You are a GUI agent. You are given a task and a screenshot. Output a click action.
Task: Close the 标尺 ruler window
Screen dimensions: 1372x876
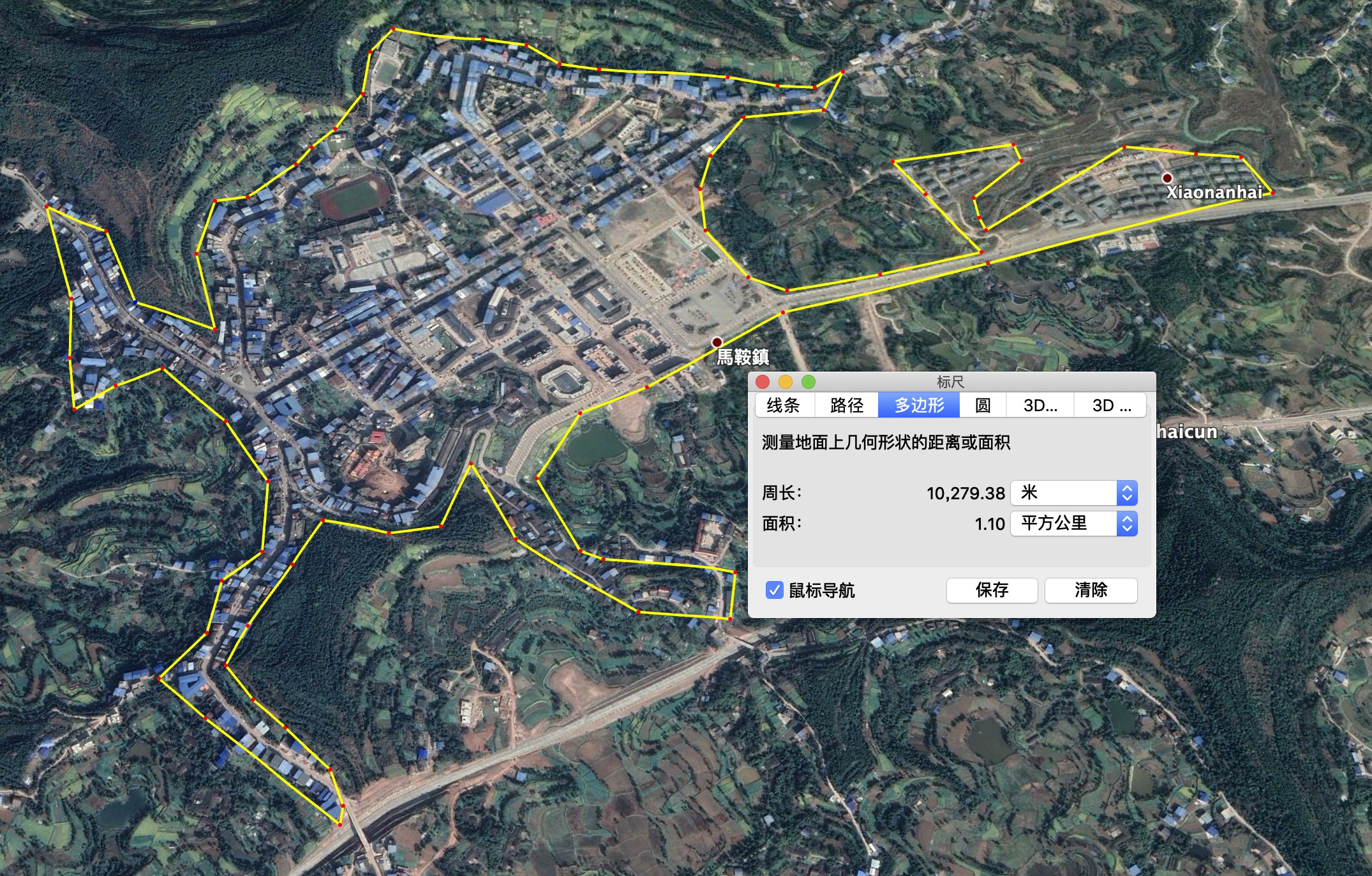pos(763,382)
